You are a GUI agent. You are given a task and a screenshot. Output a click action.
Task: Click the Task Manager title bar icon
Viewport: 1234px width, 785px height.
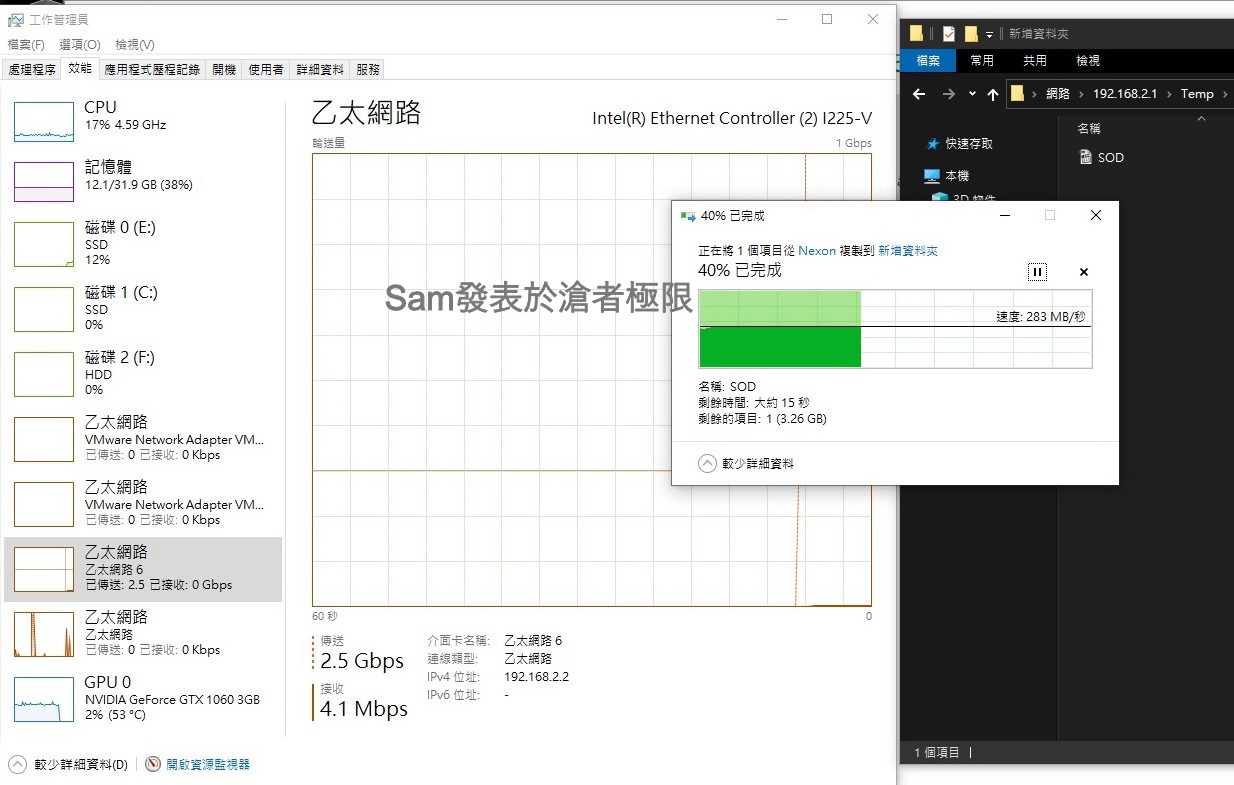tap(16, 19)
